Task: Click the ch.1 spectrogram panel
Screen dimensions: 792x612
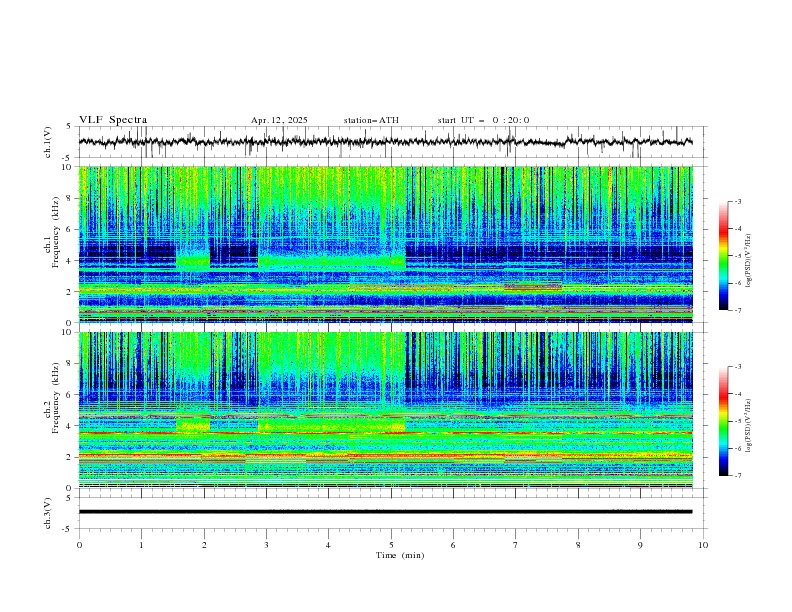Action: tap(385, 244)
